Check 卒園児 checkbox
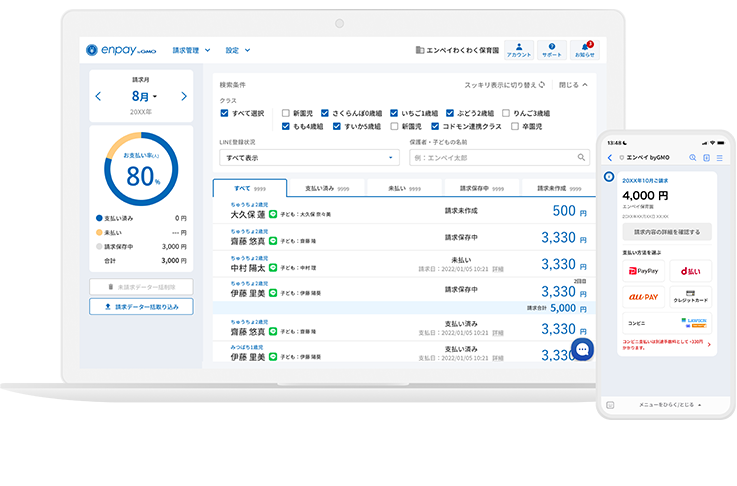The height and width of the screenshot is (486, 737). pos(515,126)
